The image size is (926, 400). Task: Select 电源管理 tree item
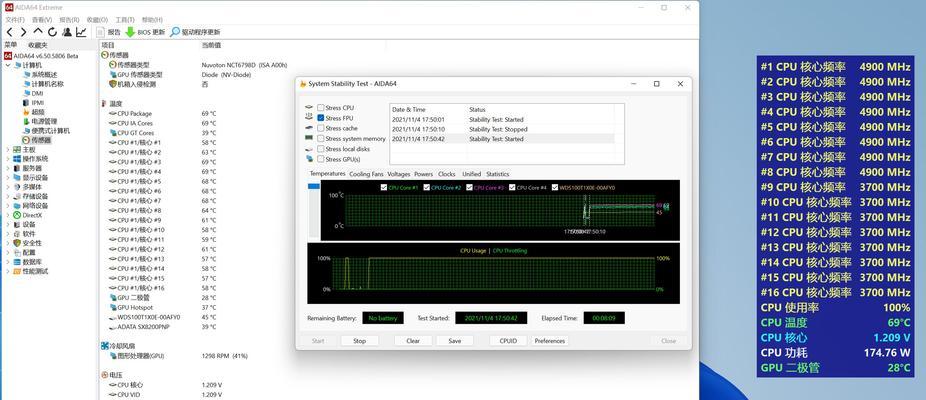pos(40,121)
